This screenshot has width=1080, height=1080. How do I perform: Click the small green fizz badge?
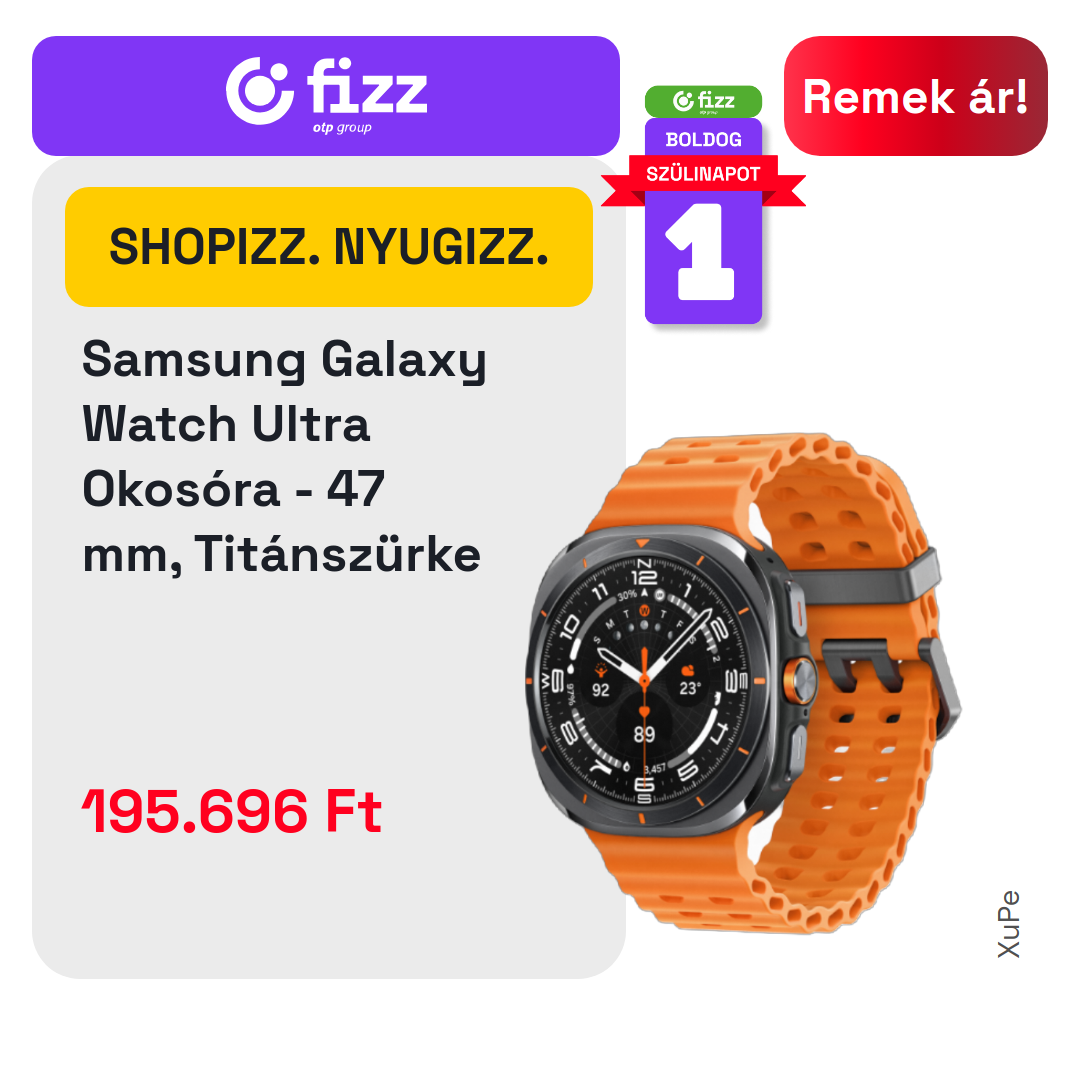[x=703, y=101]
